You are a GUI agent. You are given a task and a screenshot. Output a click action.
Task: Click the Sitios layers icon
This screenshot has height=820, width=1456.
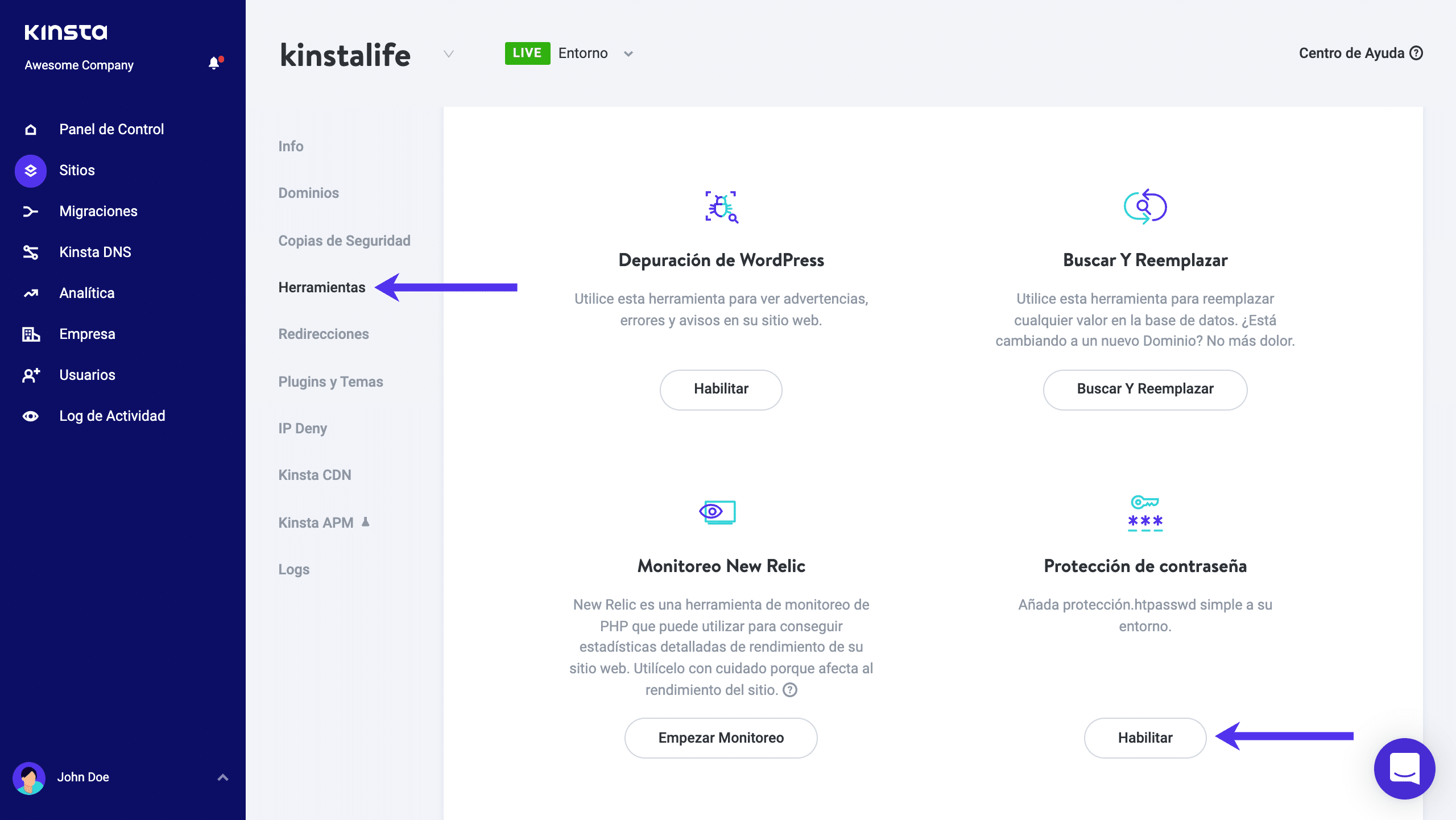tap(31, 171)
